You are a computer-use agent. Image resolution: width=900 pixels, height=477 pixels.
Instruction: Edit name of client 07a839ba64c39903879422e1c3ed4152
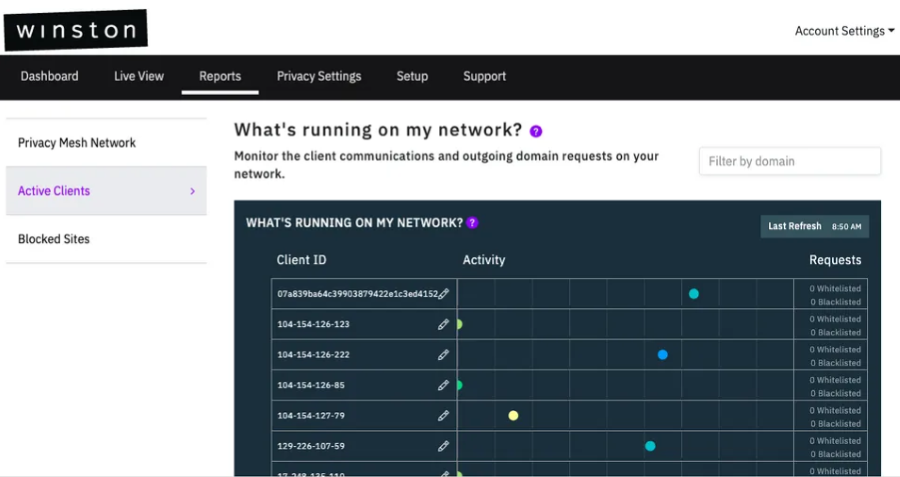click(x=443, y=294)
